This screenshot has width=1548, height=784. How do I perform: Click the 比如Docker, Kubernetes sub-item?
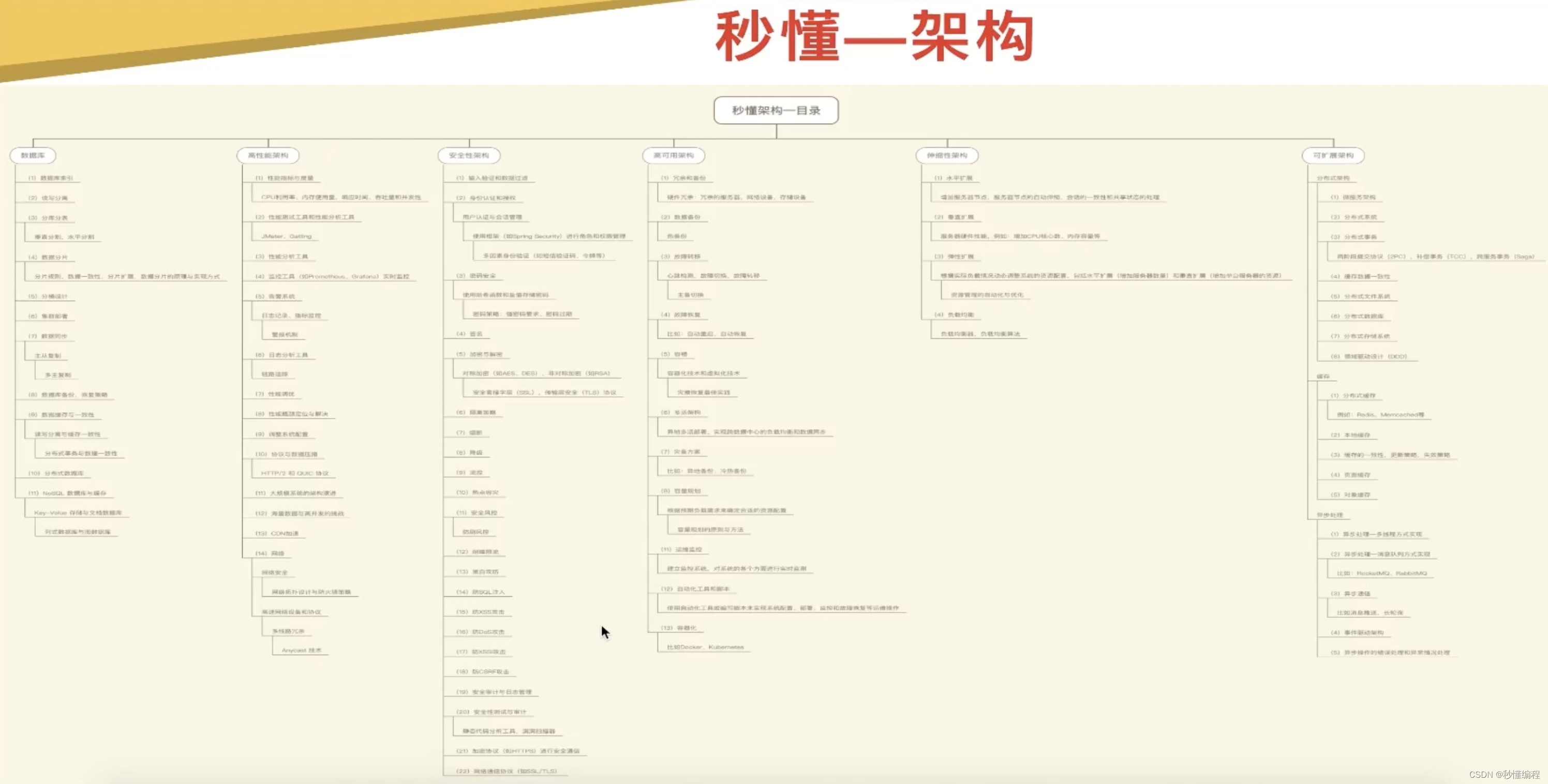pos(705,647)
